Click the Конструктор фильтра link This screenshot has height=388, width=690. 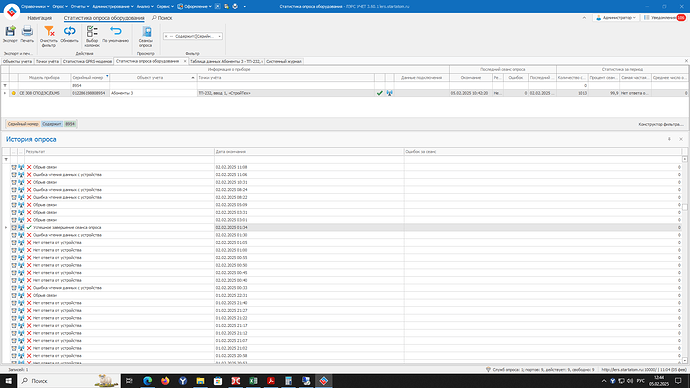[x=661, y=124]
